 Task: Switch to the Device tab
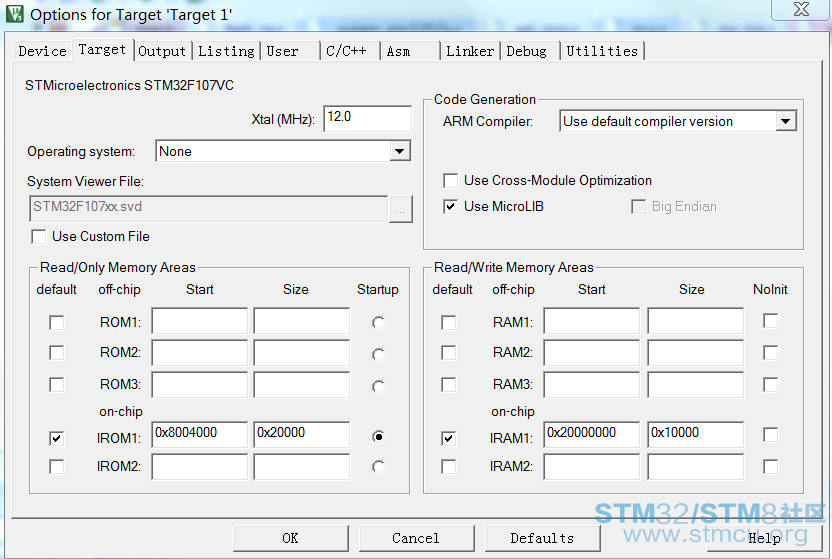(x=42, y=51)
